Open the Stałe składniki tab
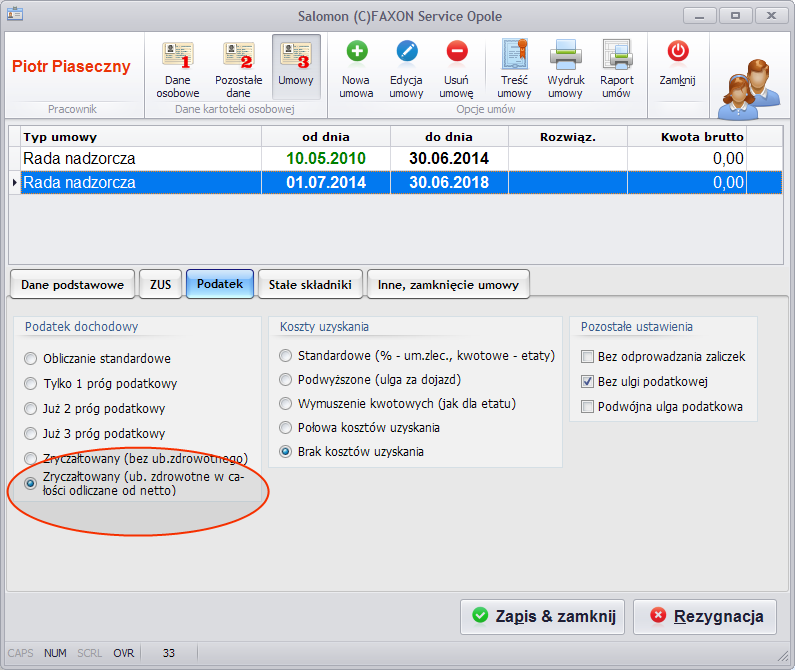The width and height of the screenshot is (795, 670). (310, 285)
